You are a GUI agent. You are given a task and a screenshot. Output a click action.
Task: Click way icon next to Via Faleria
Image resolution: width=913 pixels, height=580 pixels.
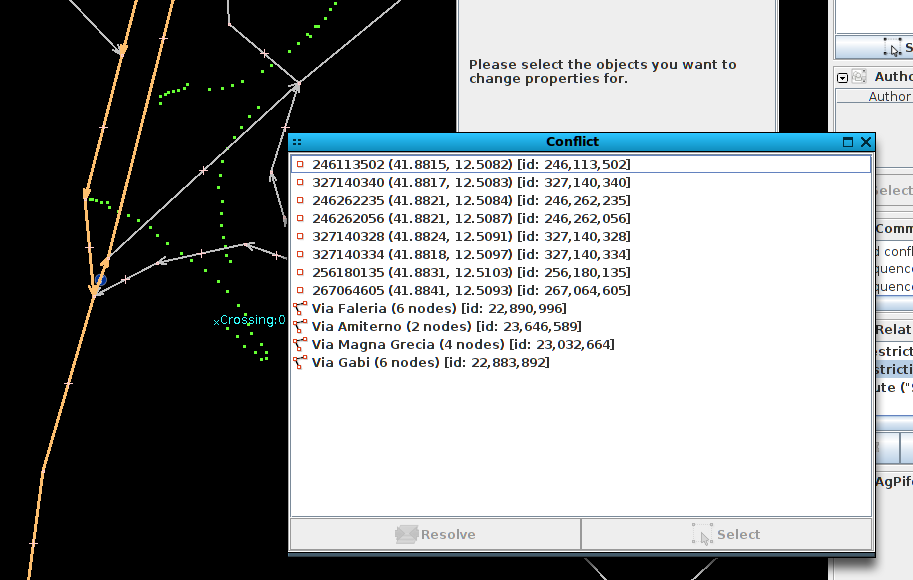tap(300, 309)
